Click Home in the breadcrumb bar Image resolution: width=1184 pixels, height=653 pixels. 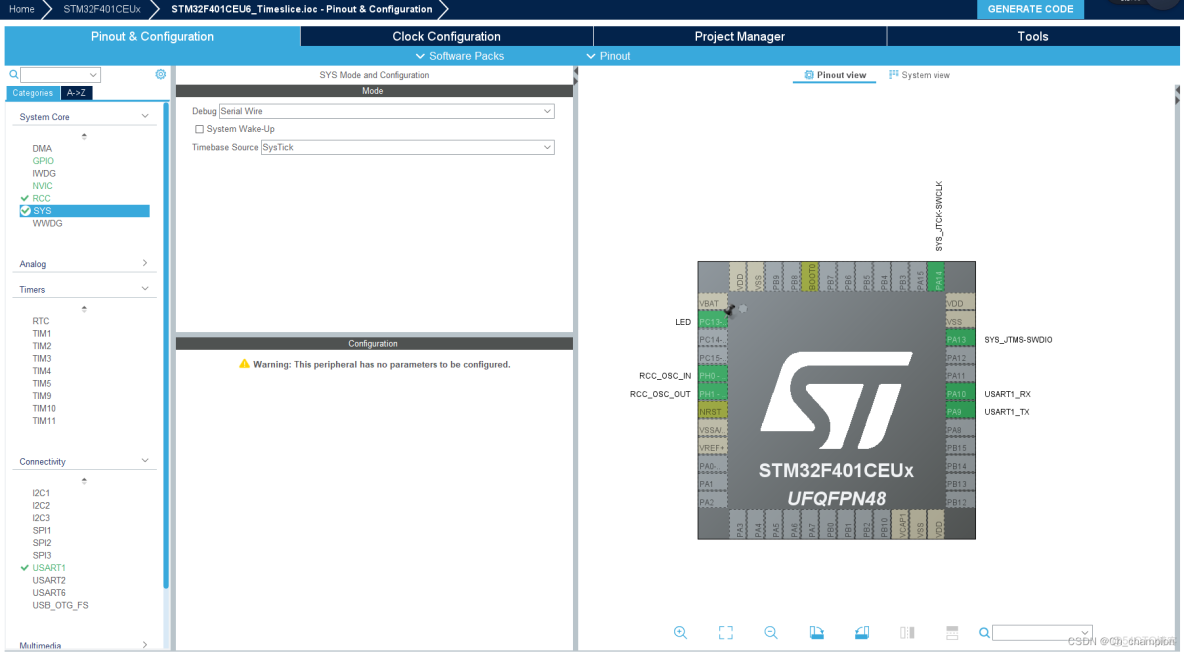pyautogui.click(x=21, y=9)
